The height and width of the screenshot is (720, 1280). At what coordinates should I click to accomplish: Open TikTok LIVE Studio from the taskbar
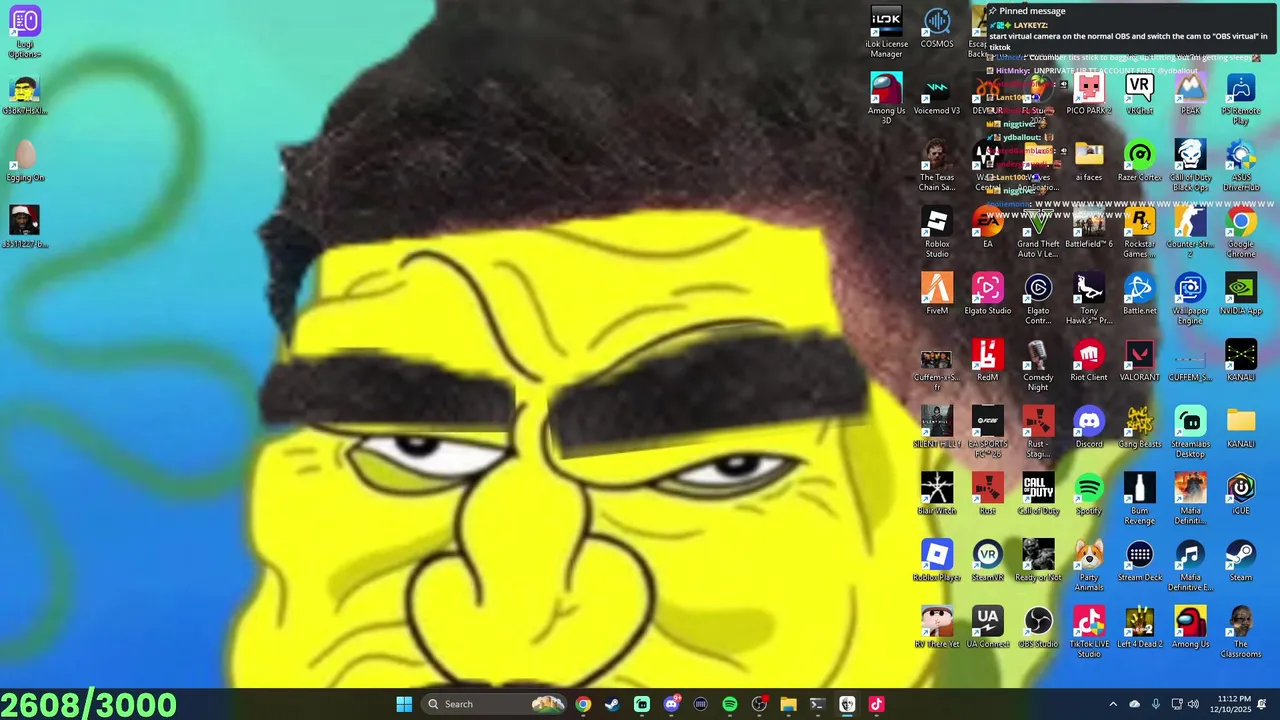(876, 704)
